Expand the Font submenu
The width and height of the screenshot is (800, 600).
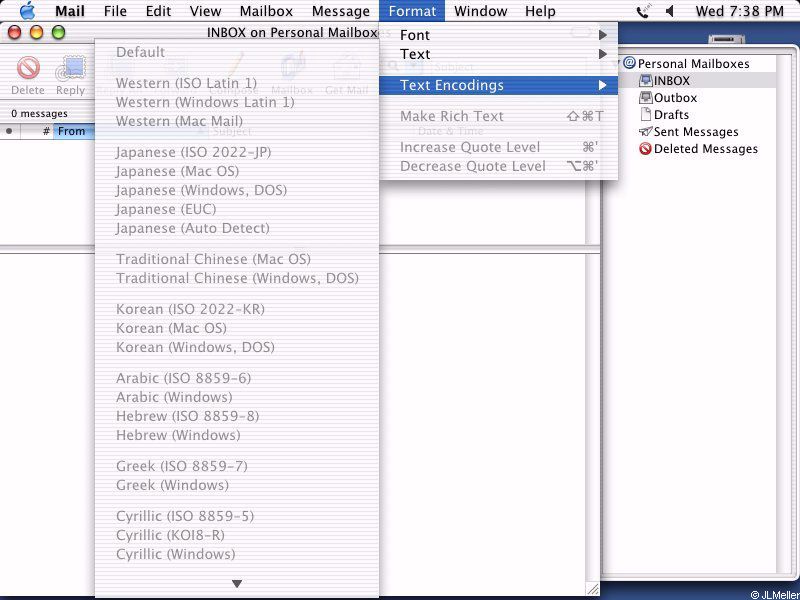pyautogui.click(x=498, y=35)
